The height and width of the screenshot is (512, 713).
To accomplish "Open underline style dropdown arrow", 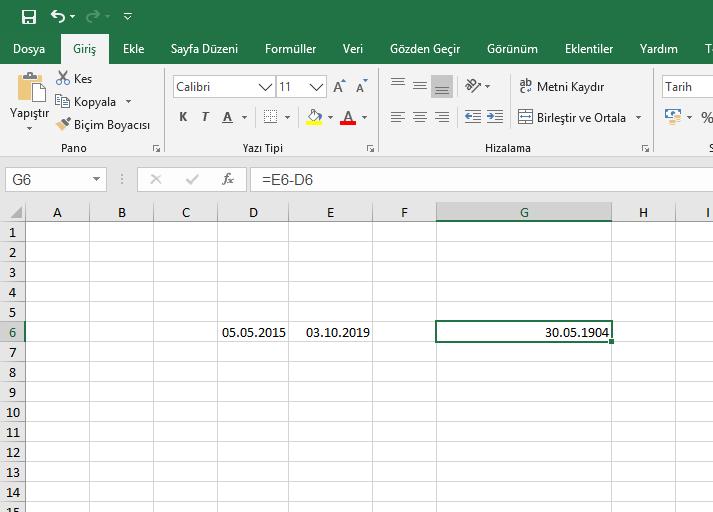I will pyautogui.click(x=245, y=118).
